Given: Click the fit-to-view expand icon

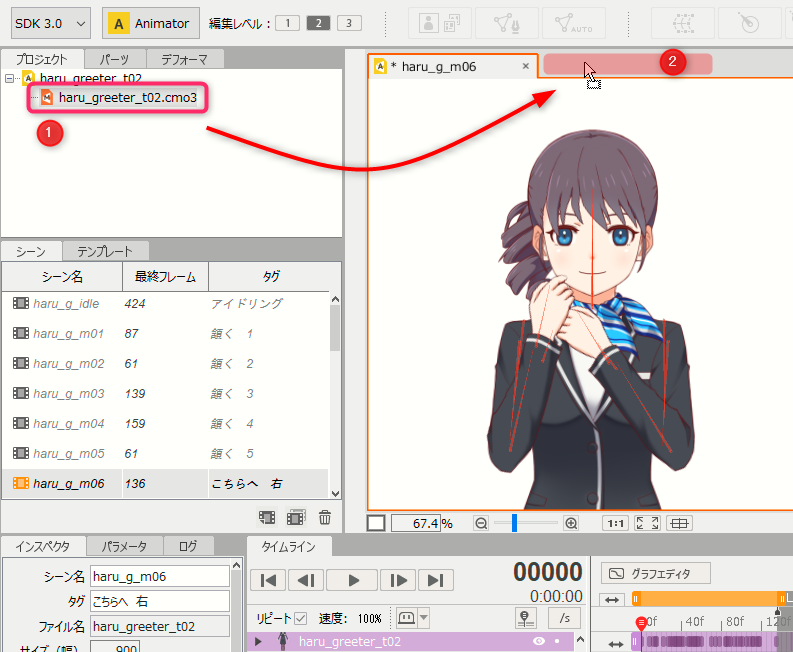Looking at the screenshot, I should coord(647,523).
